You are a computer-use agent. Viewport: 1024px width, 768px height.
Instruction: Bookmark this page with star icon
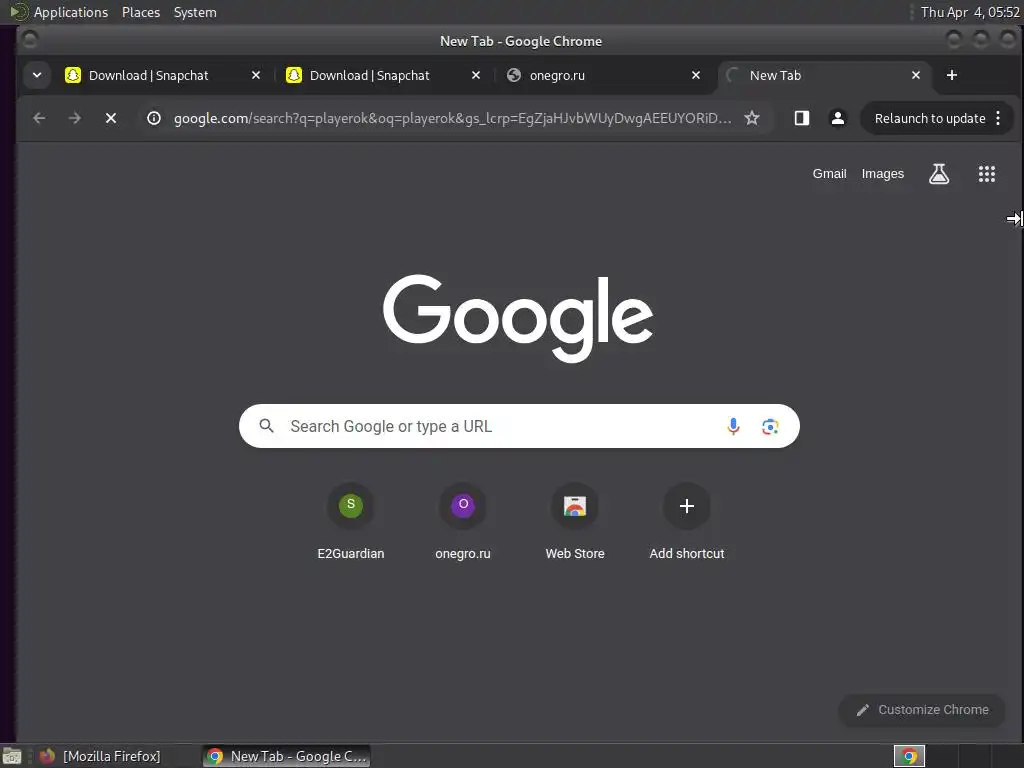pos(752,118)
